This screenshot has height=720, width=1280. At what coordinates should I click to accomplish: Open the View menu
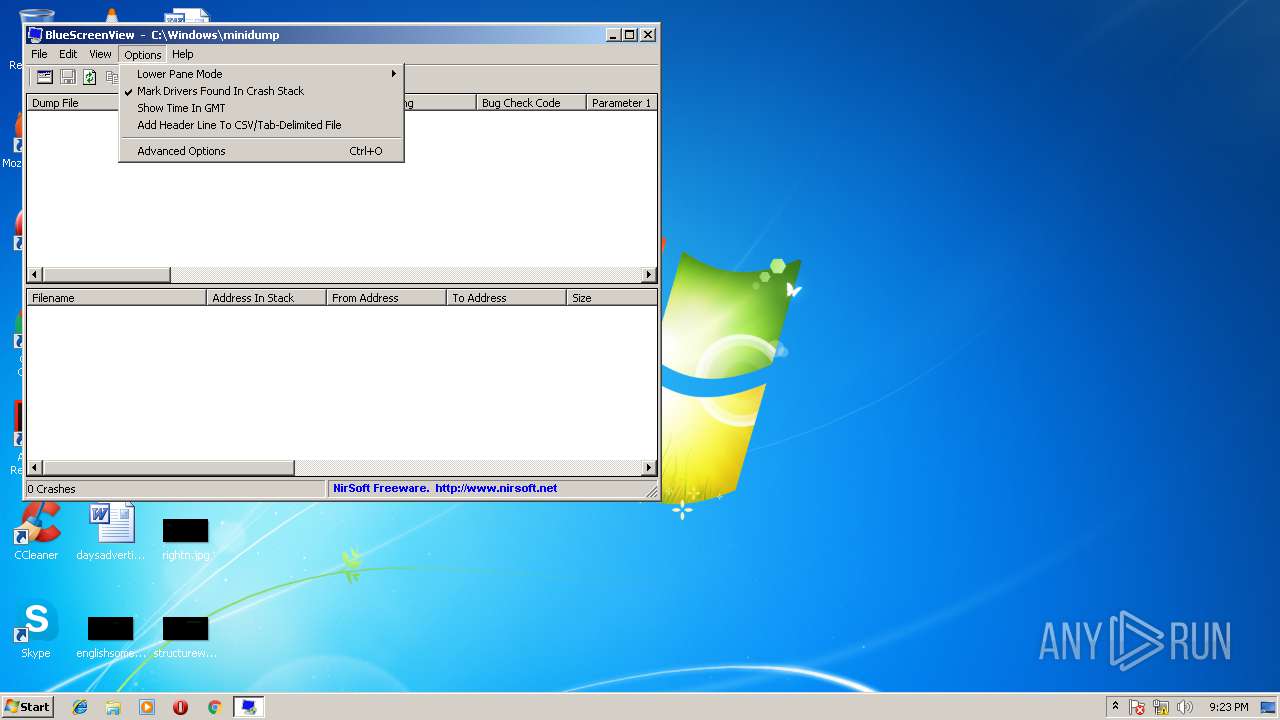(100, 54)
